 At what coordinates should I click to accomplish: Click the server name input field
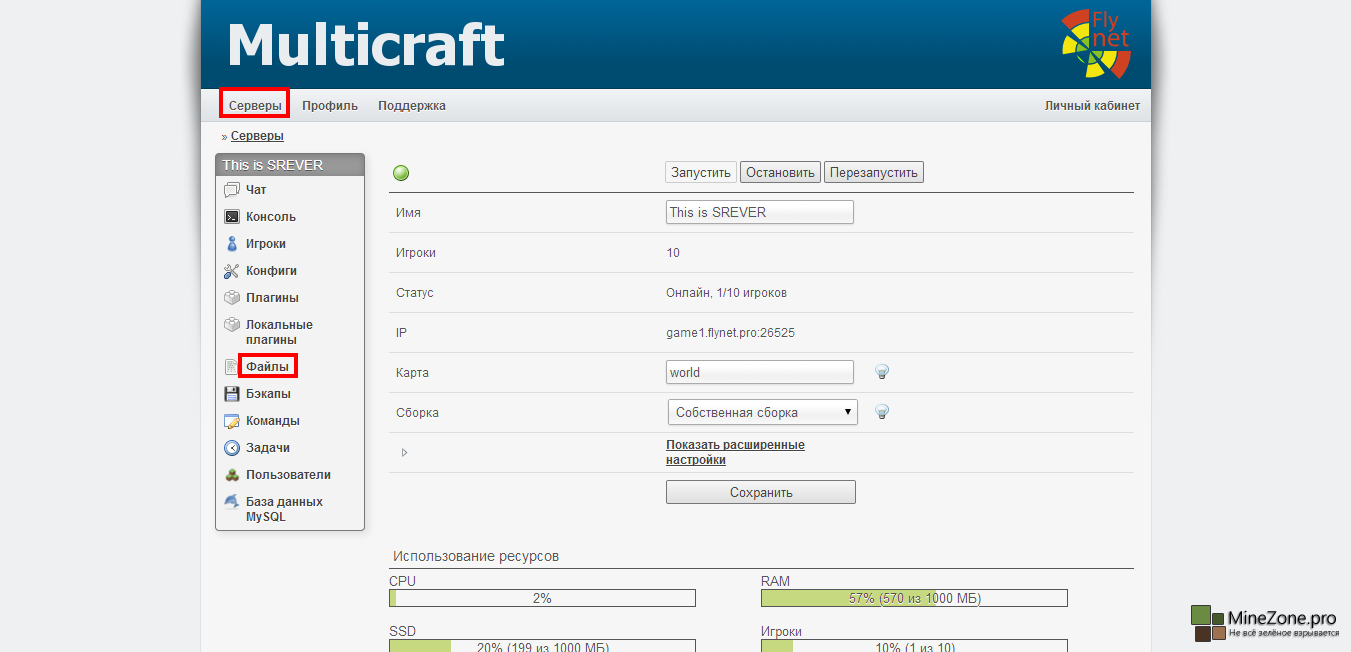[x=759, y=212]
